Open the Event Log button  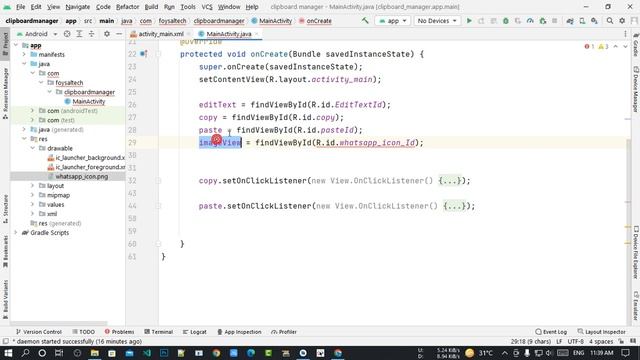pos(551,332)
